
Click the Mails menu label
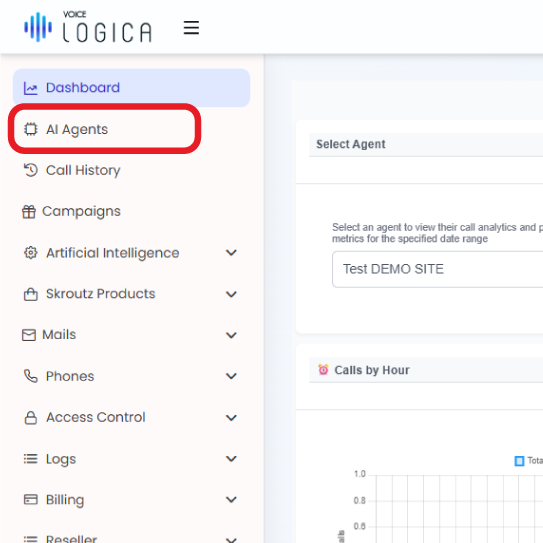point(59,335)
